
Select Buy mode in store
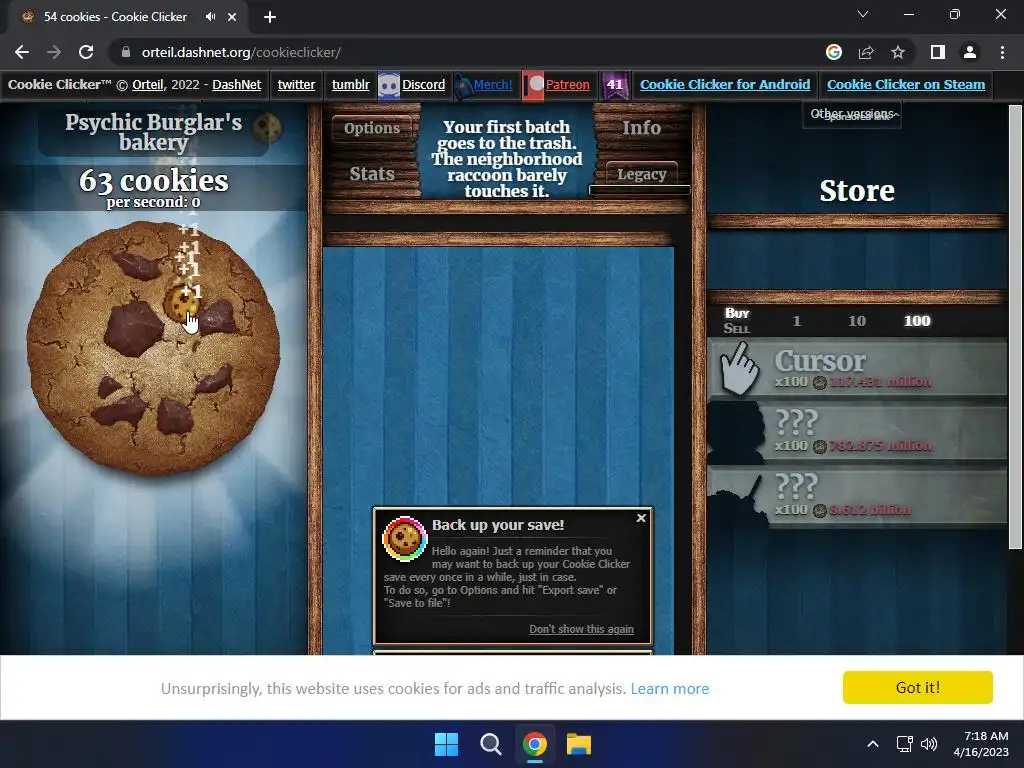(737, 313)
